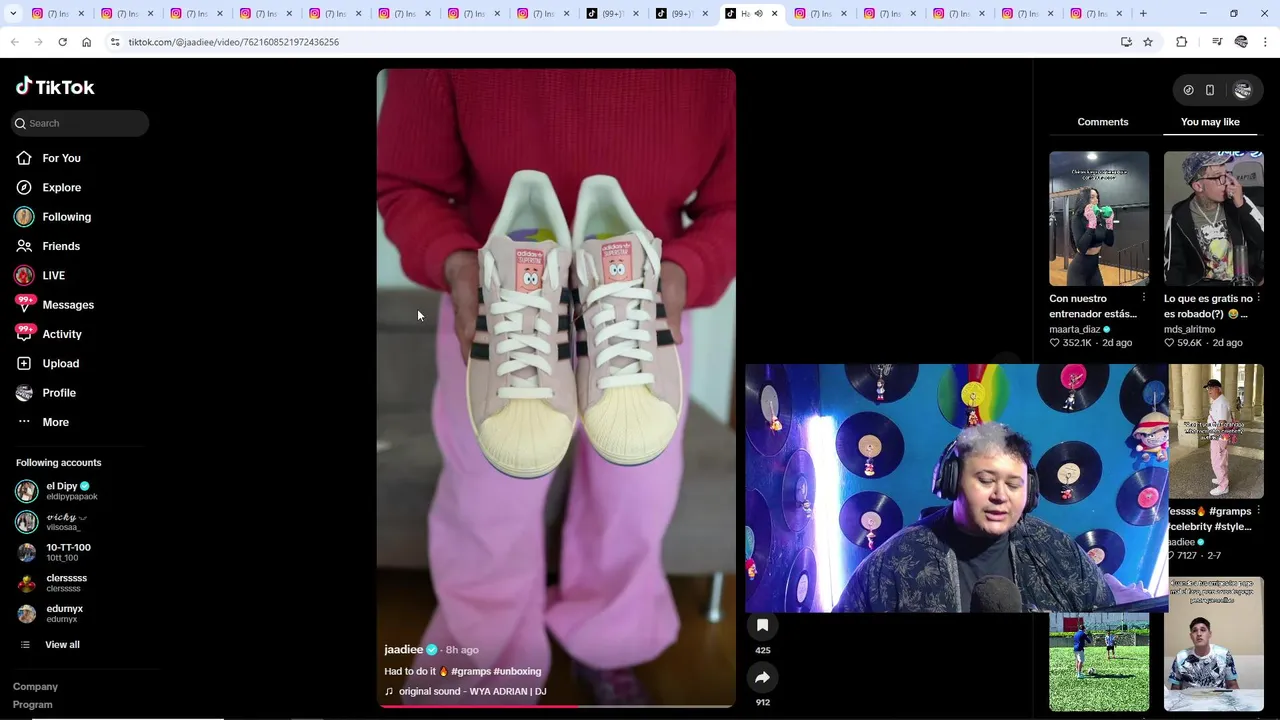Screen dimensions: 1280x720
Task: Click the browser address bar URL
Action: 234,42
